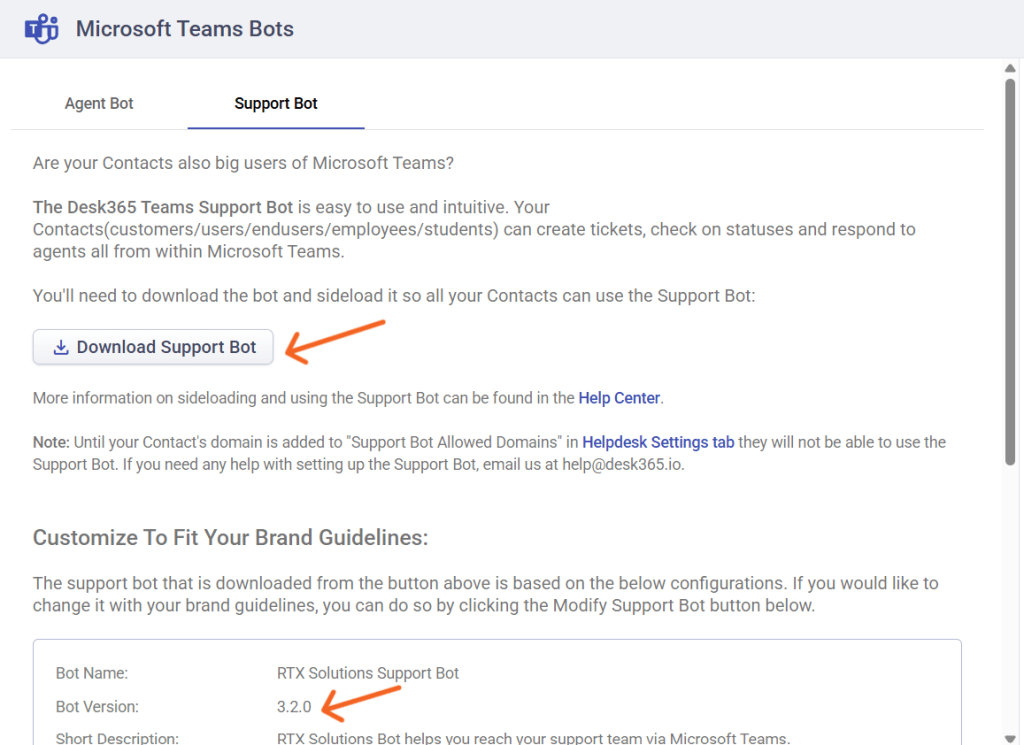The height and width of the screenshot is (745, 1024).
Task: Click the orange arrow beside the download button
Action: 335,339
